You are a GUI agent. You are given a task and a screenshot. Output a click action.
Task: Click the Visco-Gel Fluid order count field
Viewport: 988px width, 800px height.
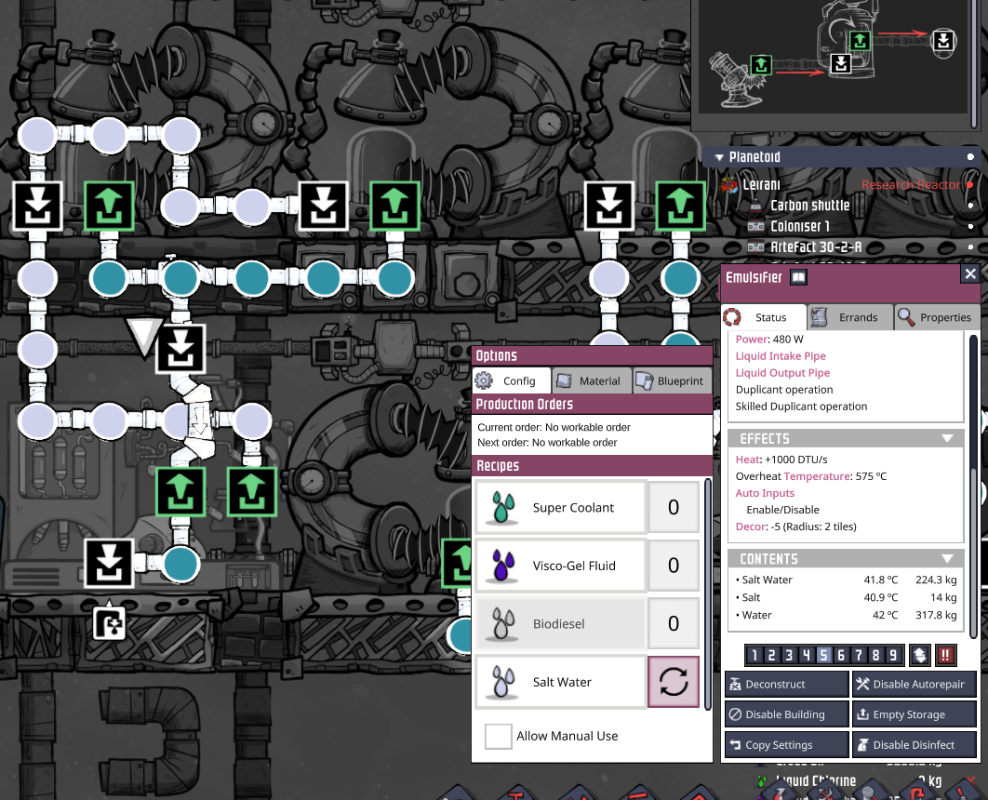(673, 565)
